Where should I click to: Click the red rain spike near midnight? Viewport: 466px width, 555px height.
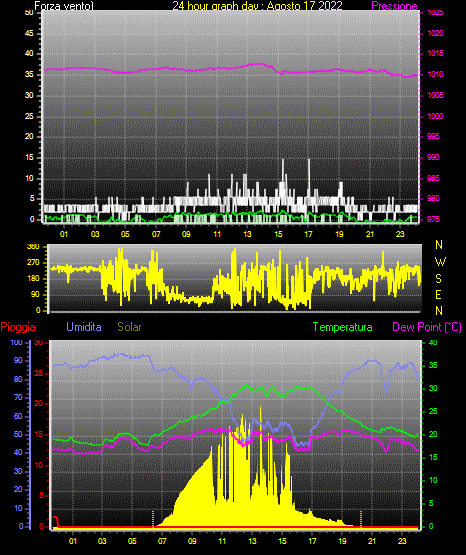pyautogui.click(x=56, y=521)
